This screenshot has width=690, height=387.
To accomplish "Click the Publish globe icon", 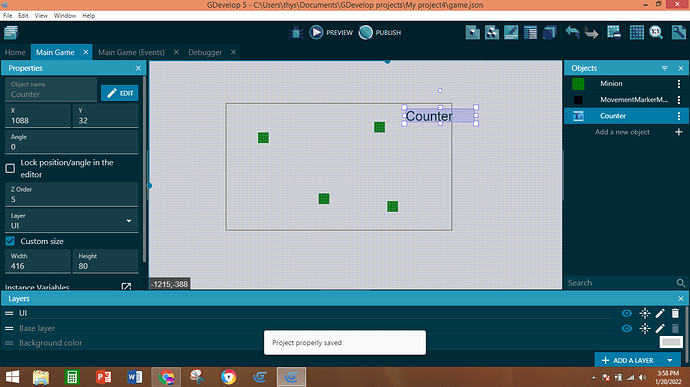I will coord(366,32).
